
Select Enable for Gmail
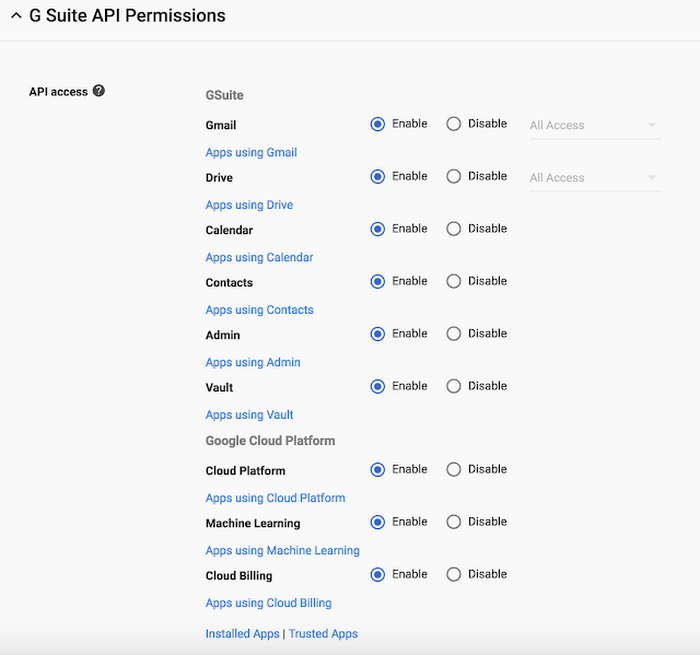tap(378, 124)
